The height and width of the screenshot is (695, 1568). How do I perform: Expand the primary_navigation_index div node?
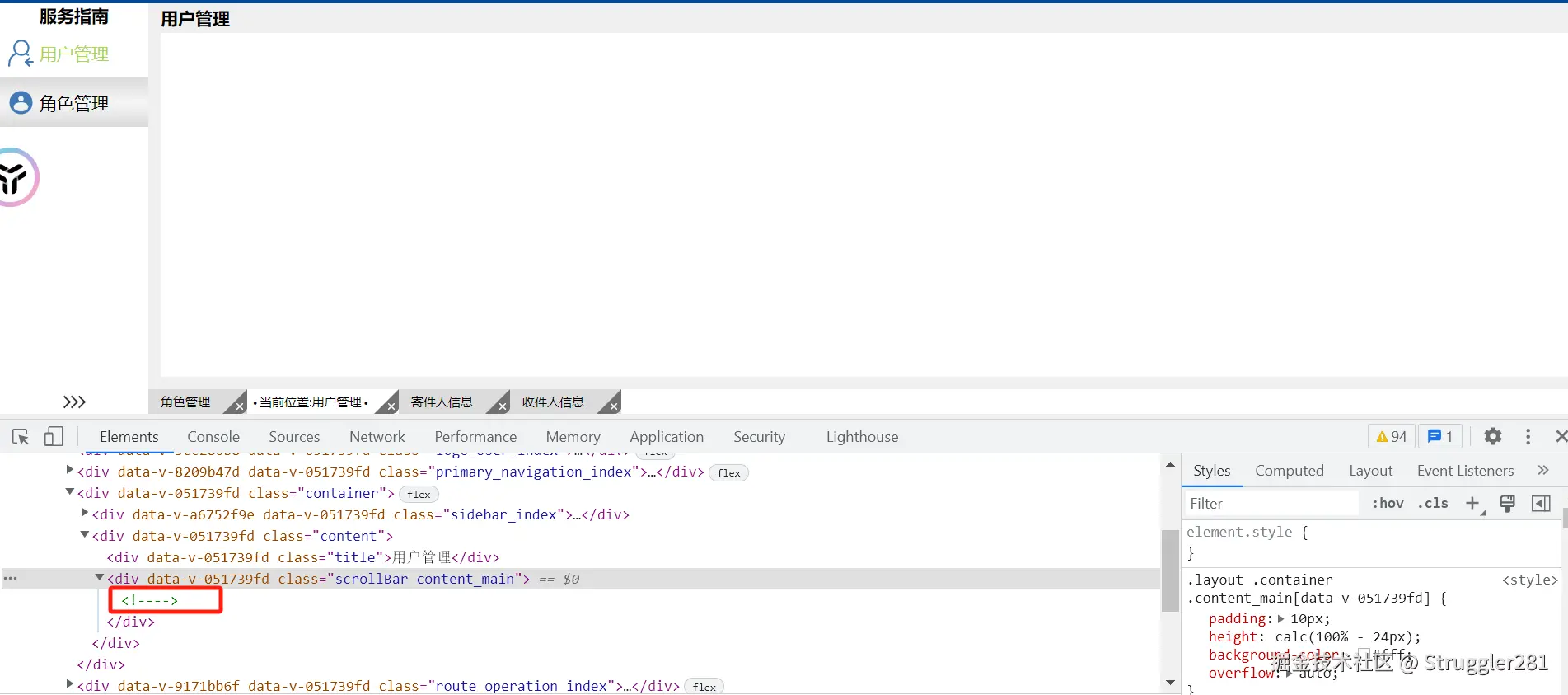[70, 470]
